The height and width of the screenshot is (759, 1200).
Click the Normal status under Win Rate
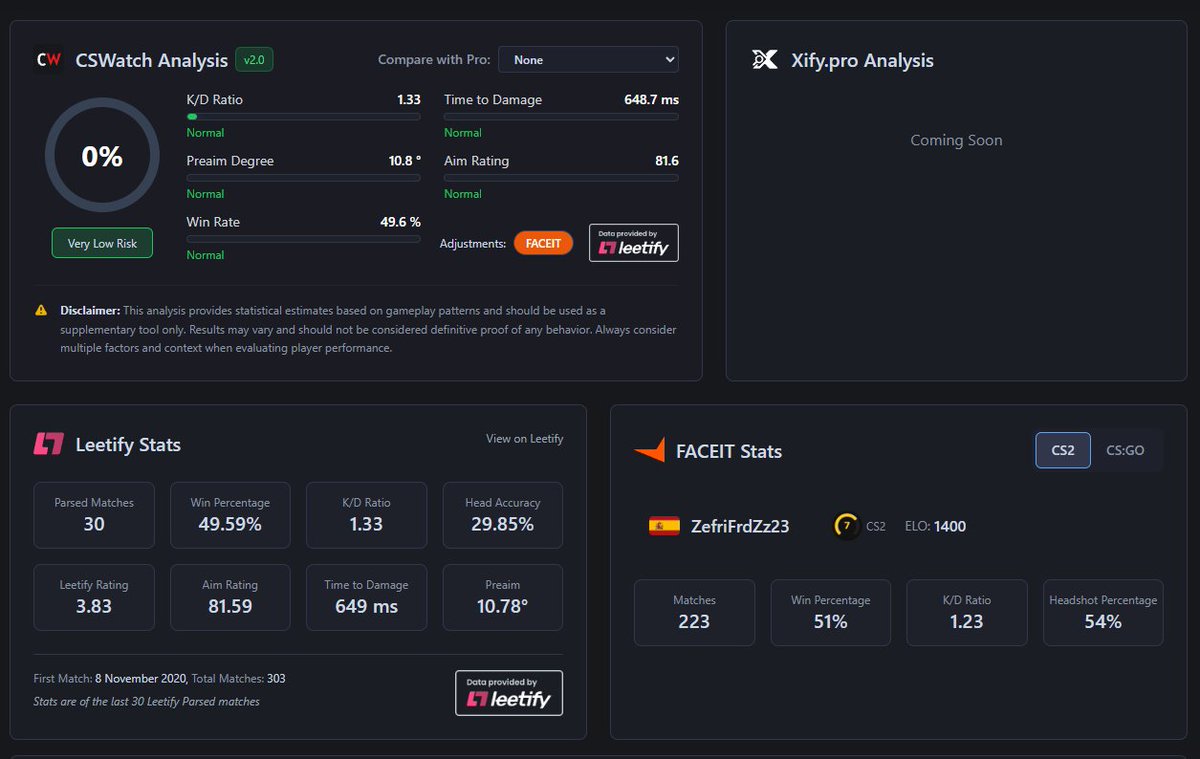(205, 255)
